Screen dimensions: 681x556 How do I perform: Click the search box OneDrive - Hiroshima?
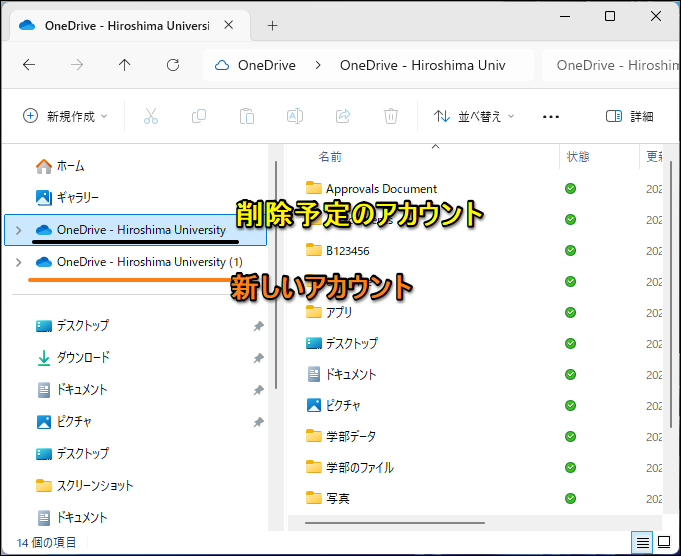coord(610,65)
